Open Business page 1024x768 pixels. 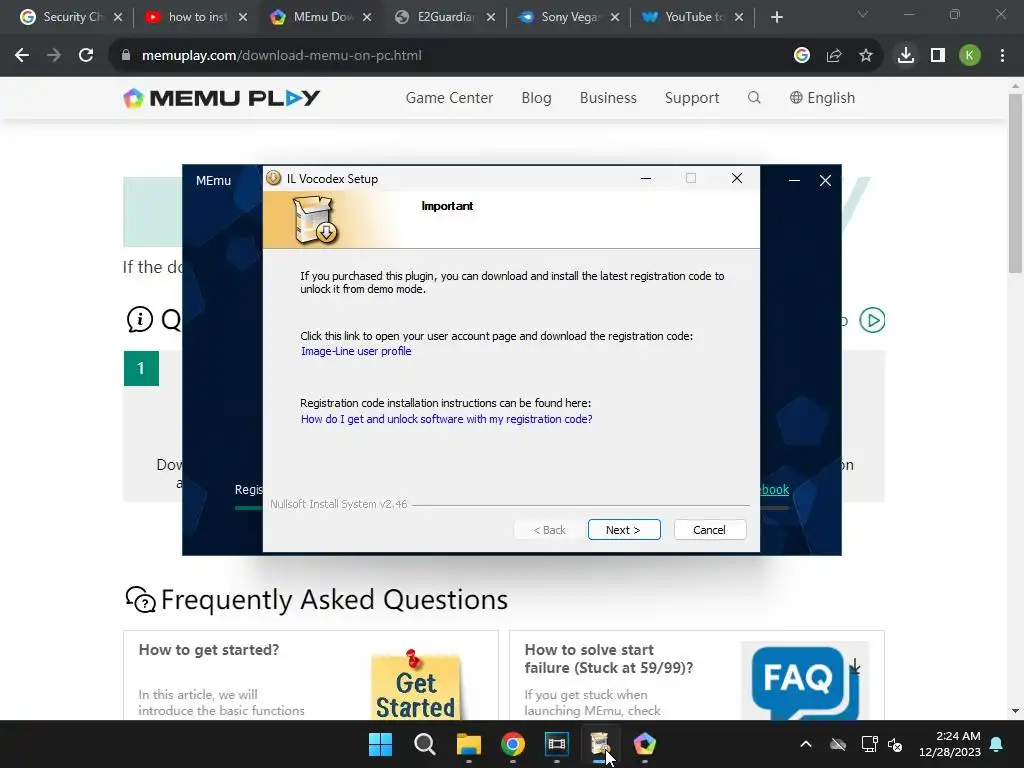click(608, 98)
